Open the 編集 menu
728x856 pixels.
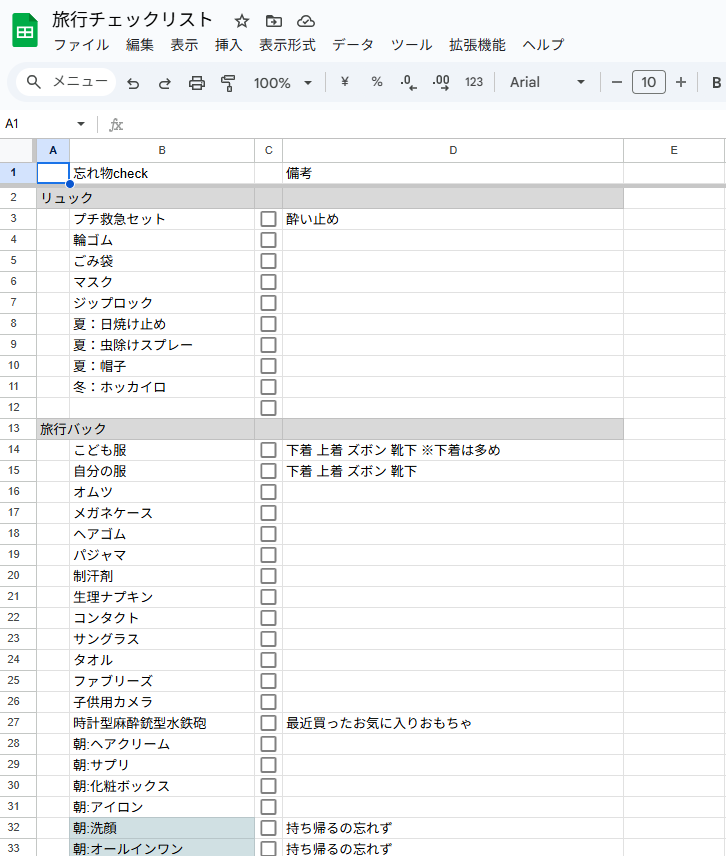point(140,45)
